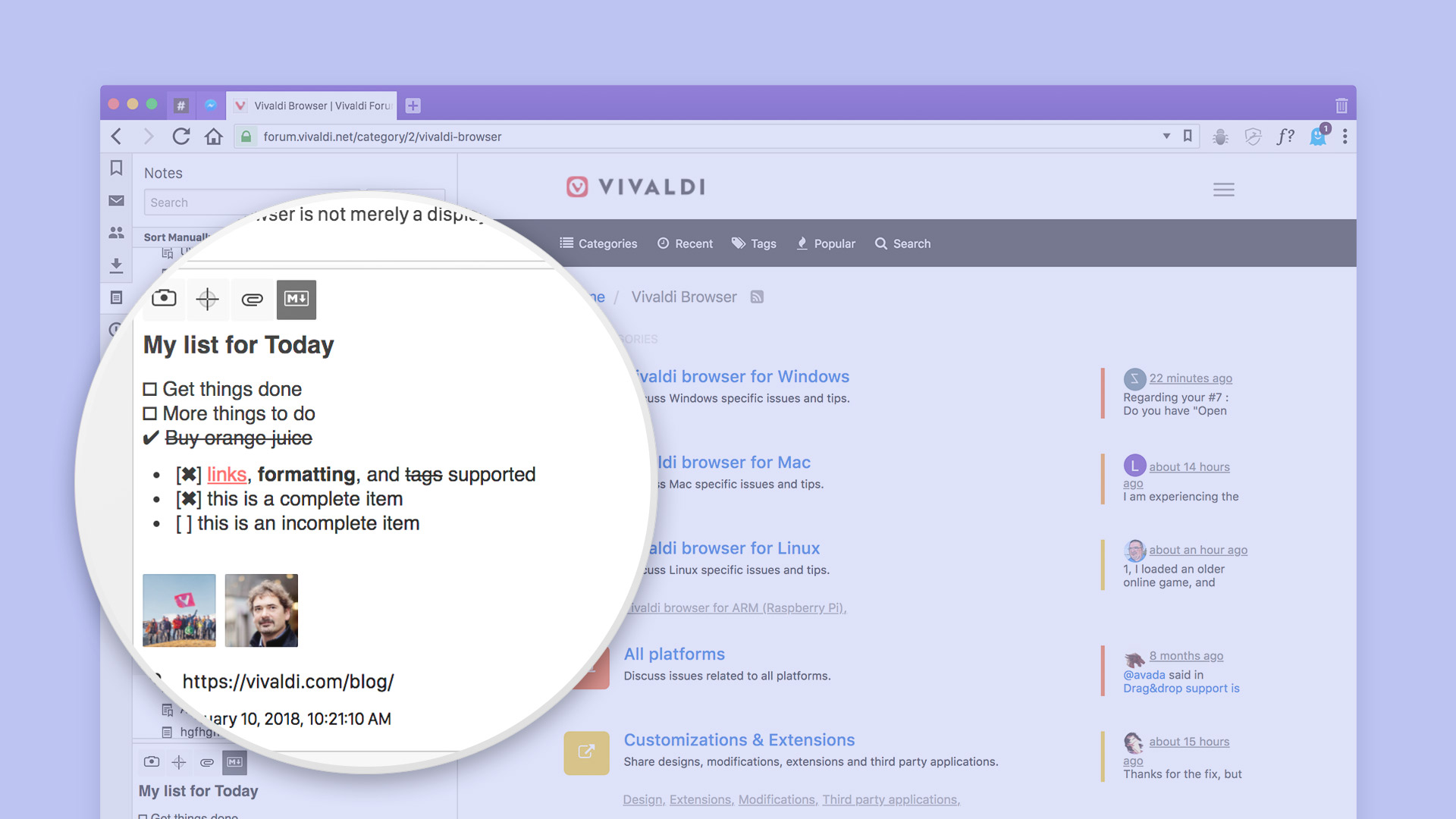Image resolution: width=1456 pixels, height=819 pixels.
Task: Click the https://vivaldi.com/blog/ URL link
Action: [x=288, y=681]
